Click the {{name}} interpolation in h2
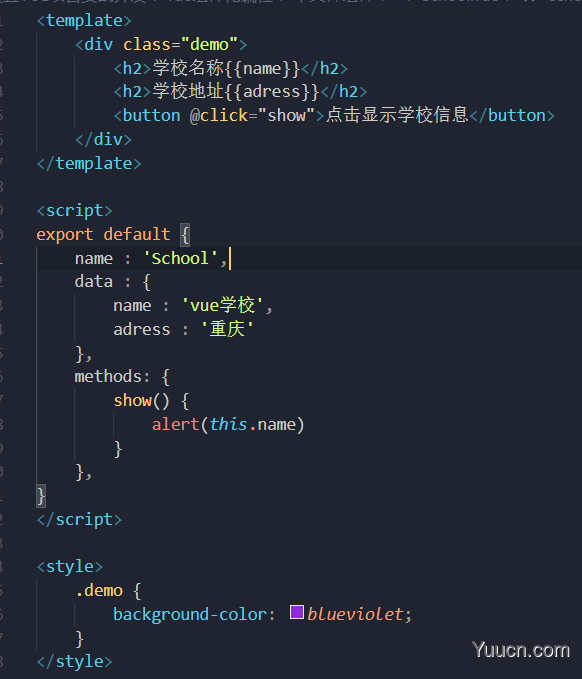This screenshot has width=582, height=679. tap(262, 68)
